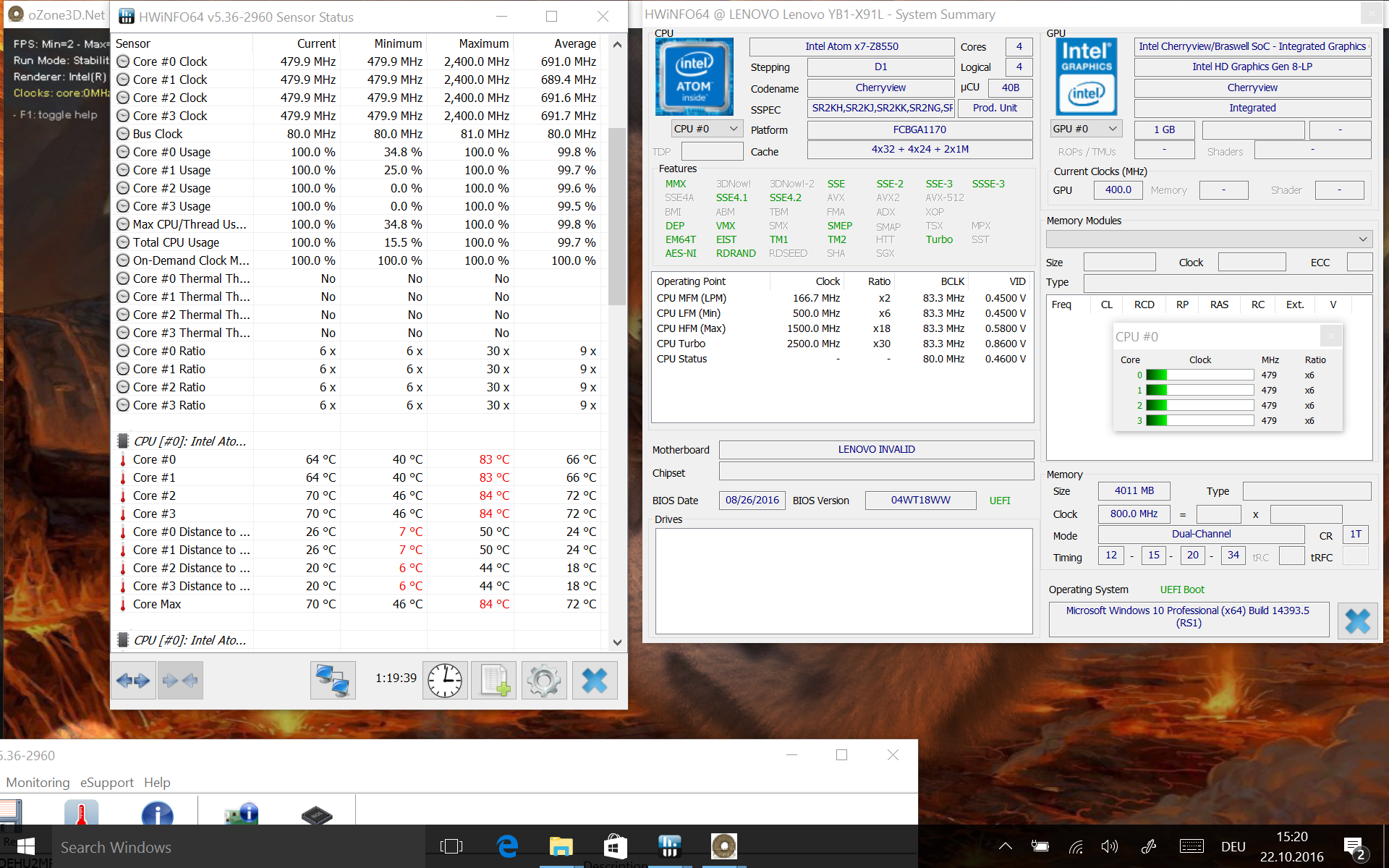
Task: Click the blue X in System Summary
Action: click(x=1357, y=621)
